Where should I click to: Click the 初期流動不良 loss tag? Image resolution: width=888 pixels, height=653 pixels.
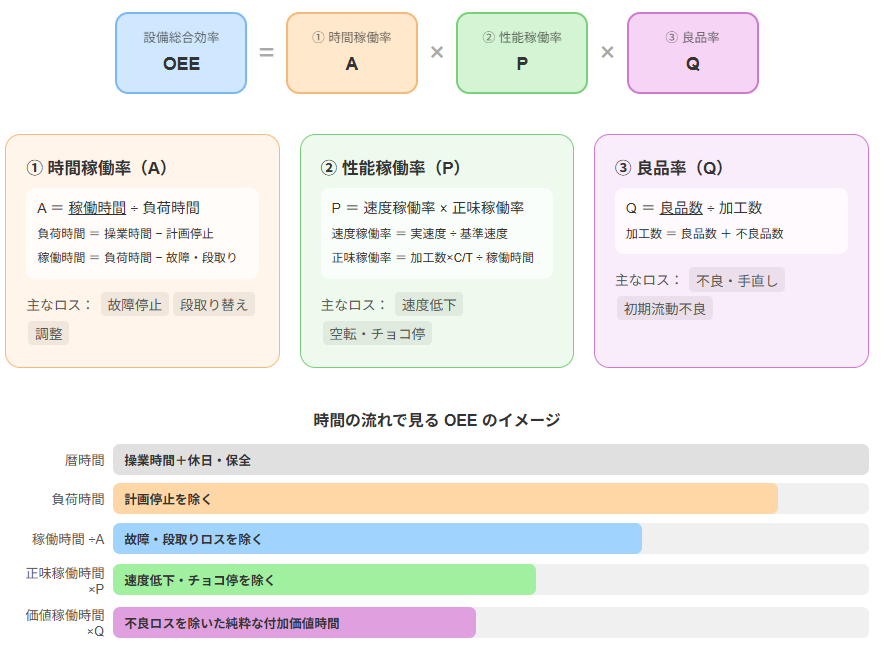tap(664, 309)
